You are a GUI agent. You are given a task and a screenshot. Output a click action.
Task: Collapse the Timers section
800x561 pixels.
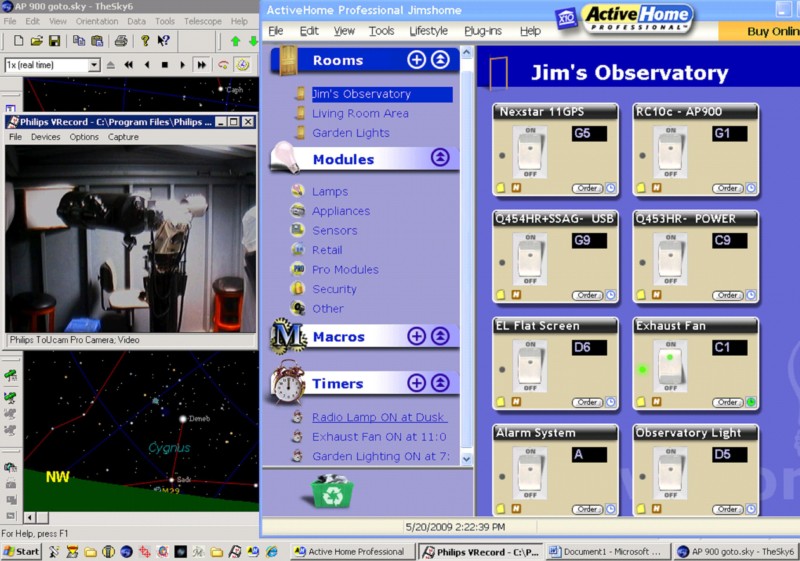coord(440,383)
